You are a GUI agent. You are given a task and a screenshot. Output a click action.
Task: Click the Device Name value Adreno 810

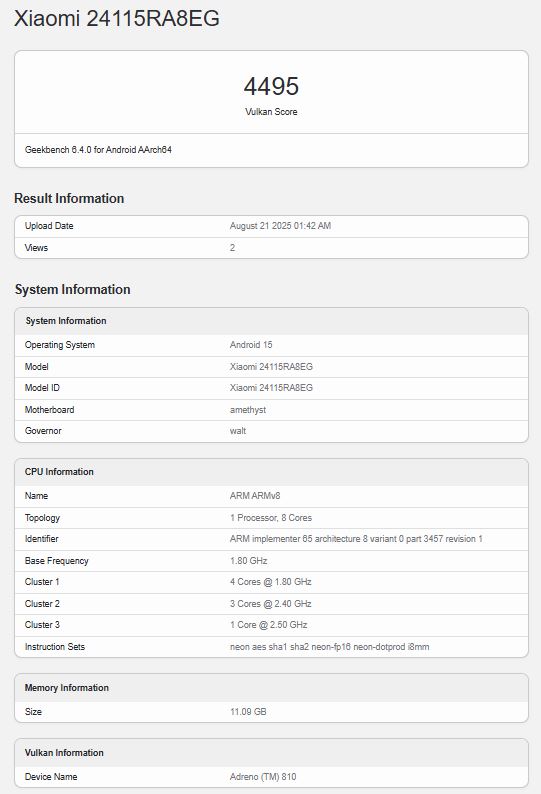263,777
